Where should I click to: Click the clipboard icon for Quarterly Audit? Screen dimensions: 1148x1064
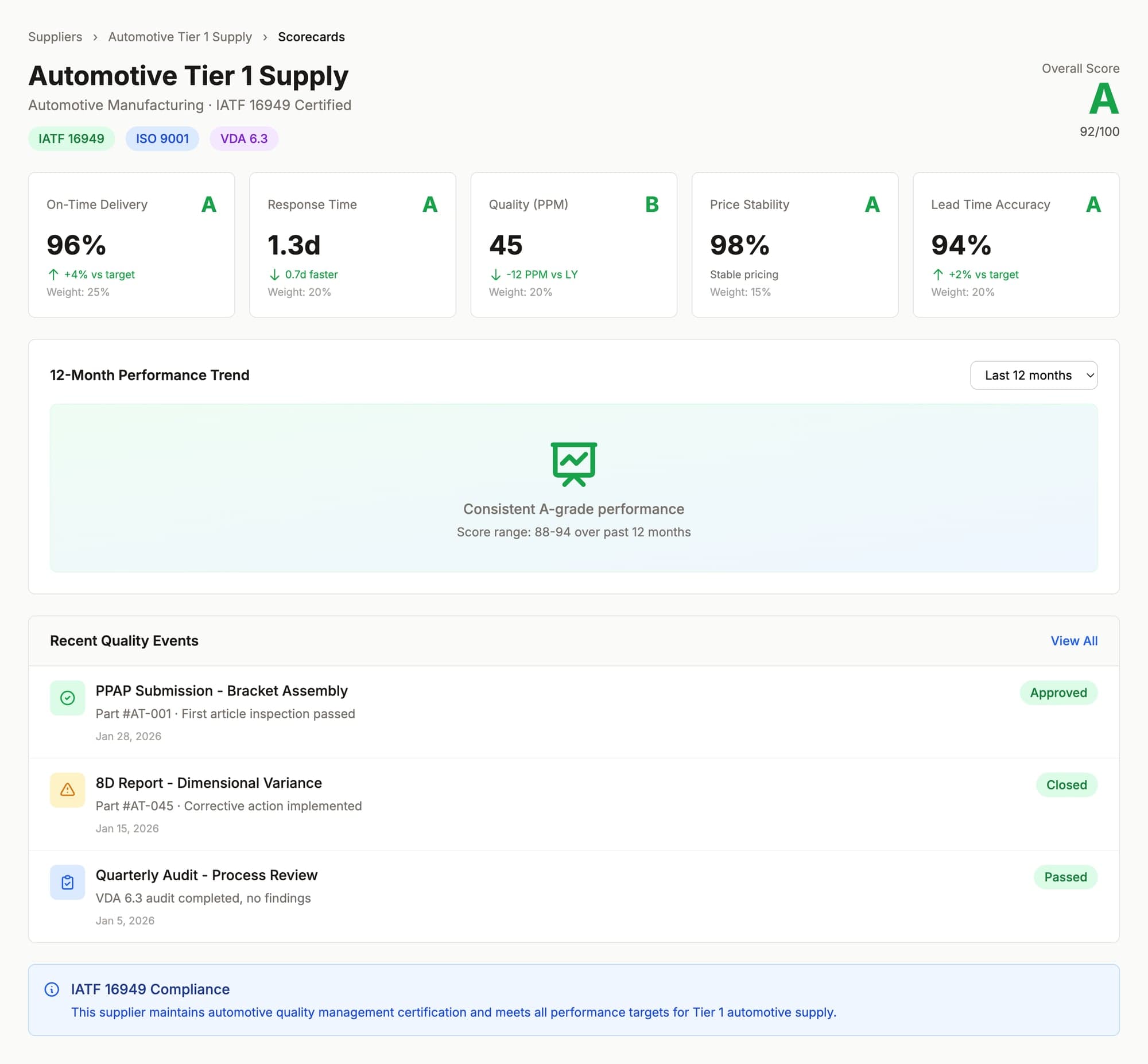click(x=67, y=882)
